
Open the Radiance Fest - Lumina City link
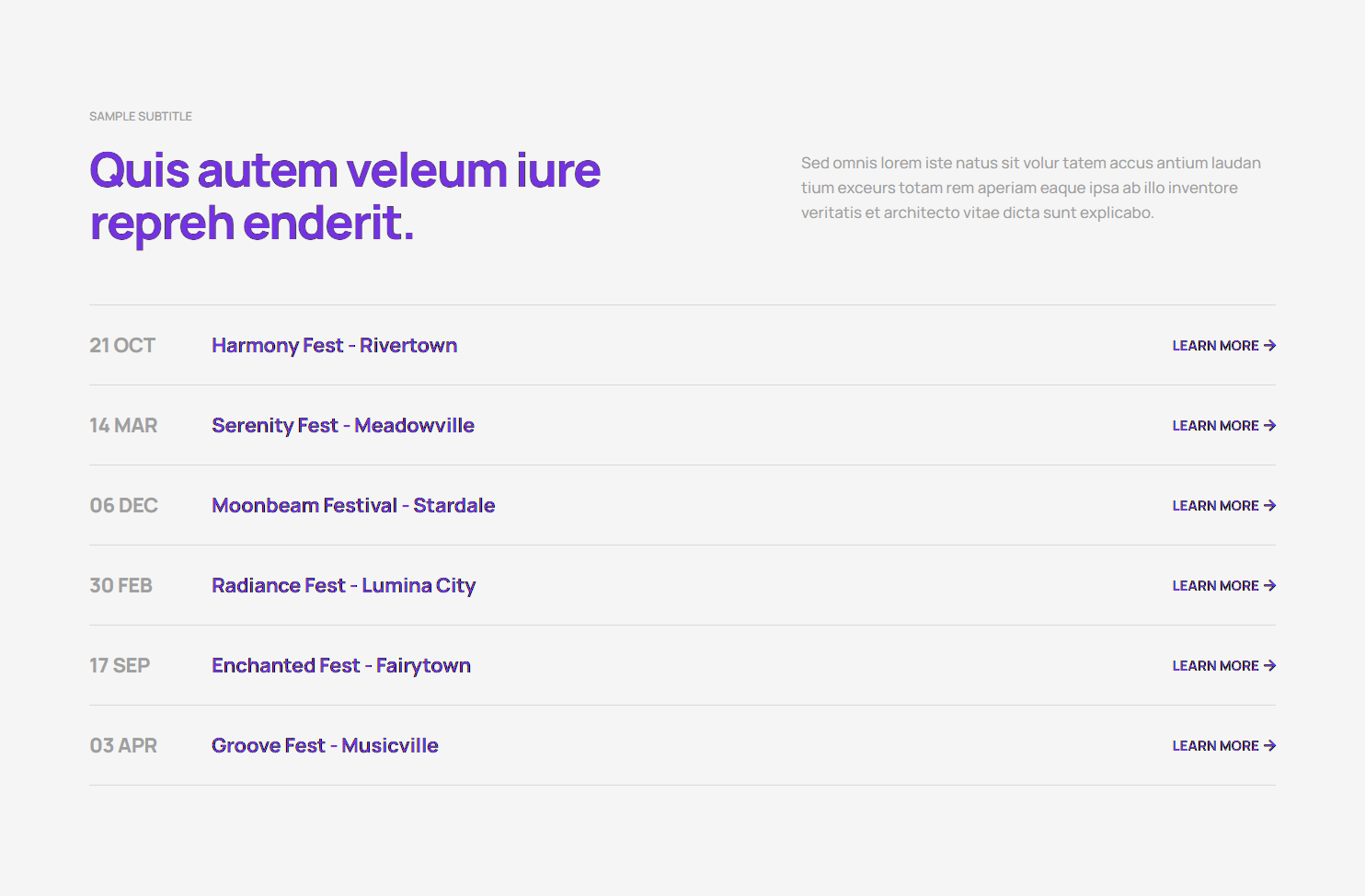tap(343, 586)
